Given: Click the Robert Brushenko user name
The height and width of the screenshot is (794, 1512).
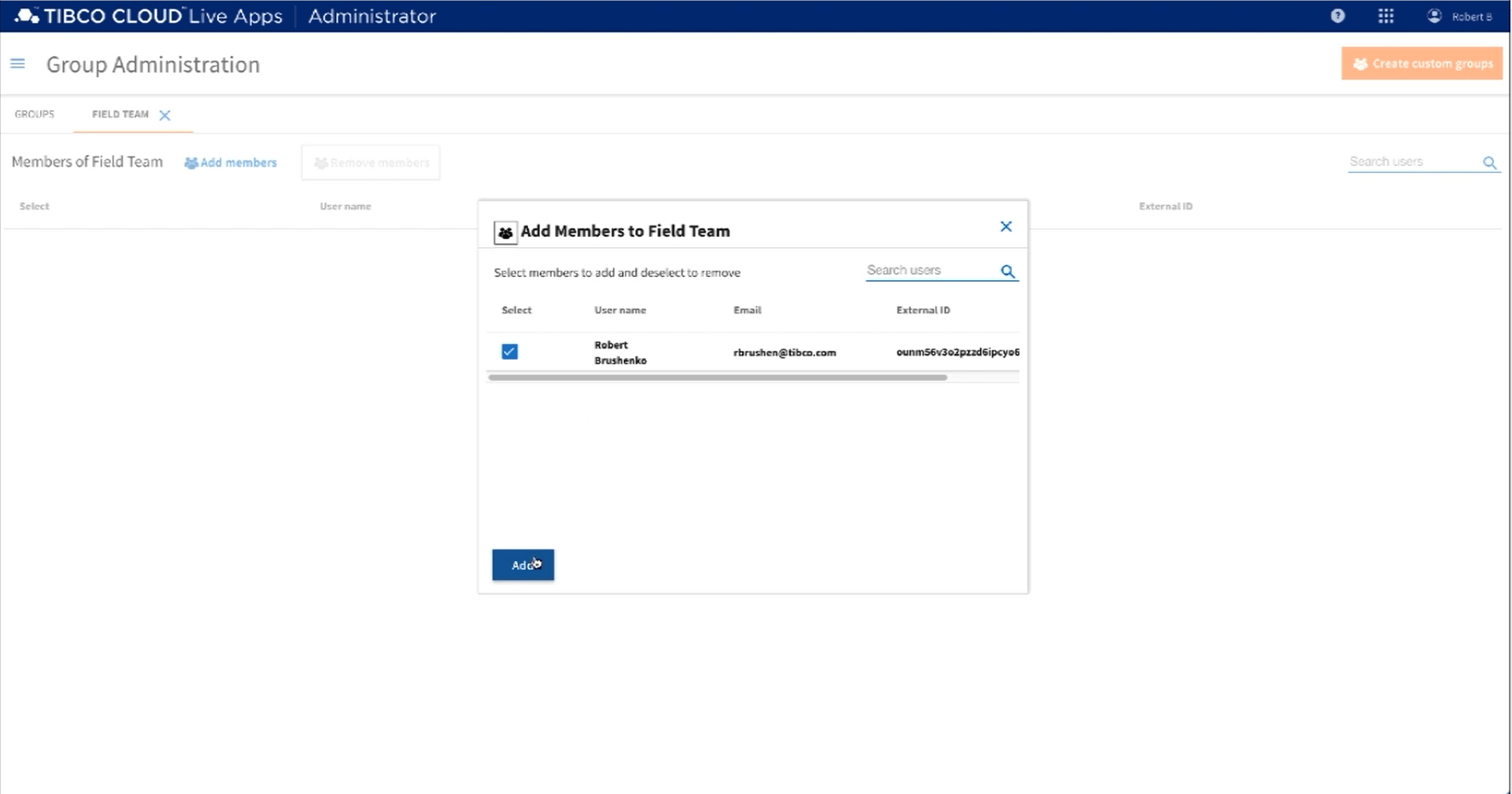Looking at the screenshot, I should click(620, 353).
